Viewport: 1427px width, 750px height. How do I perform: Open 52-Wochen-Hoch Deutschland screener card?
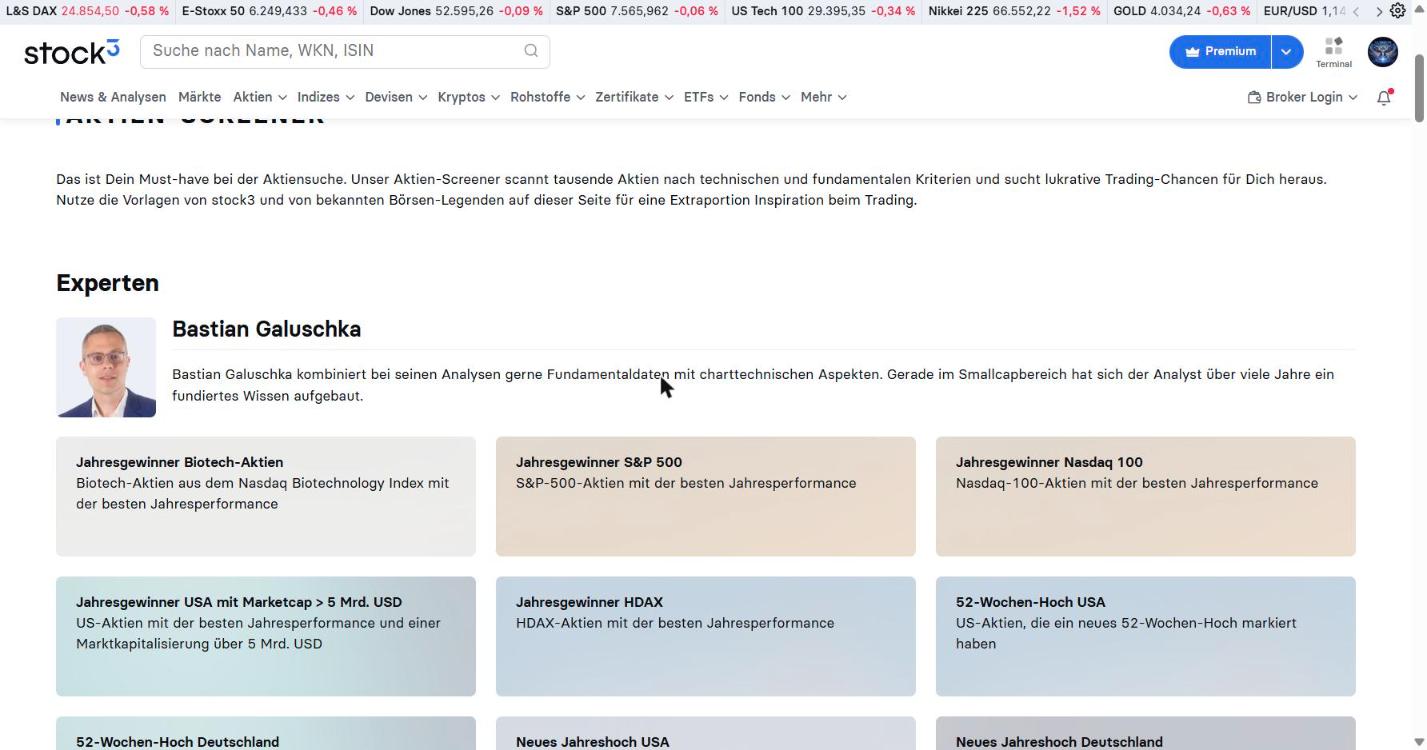pos(266,733)
